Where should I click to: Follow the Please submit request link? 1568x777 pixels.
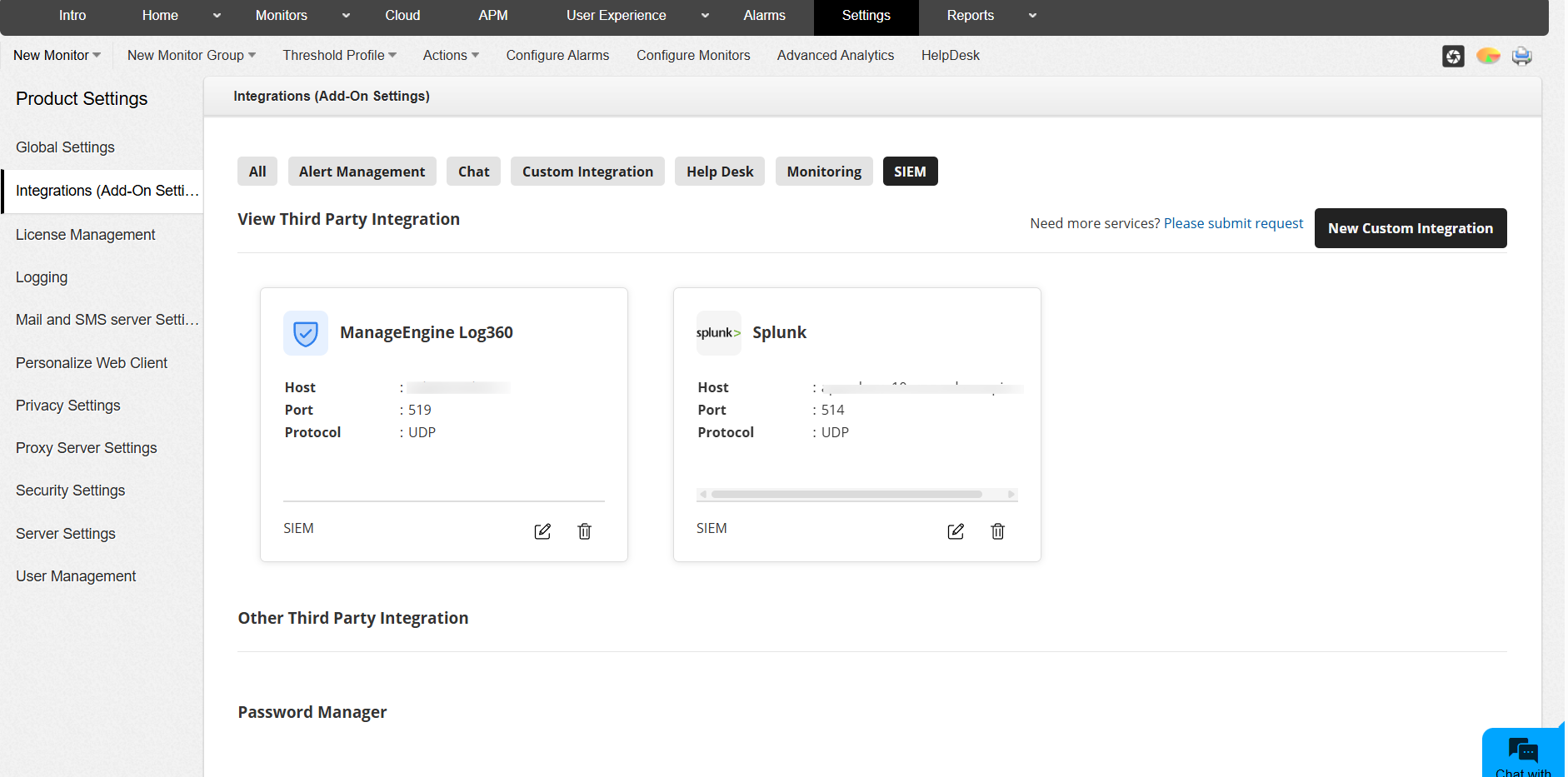coord(1234,222)
